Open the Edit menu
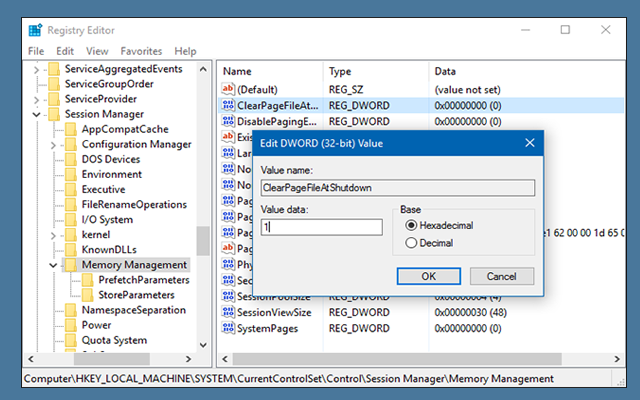Image resolution: width=640 pixels, height=400 pixels. (x=65, y=50)
